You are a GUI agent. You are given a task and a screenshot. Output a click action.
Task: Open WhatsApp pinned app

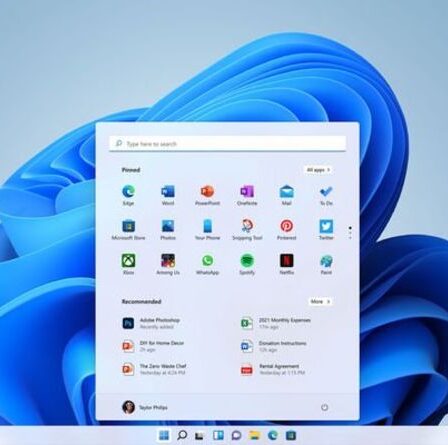[207, 264]
